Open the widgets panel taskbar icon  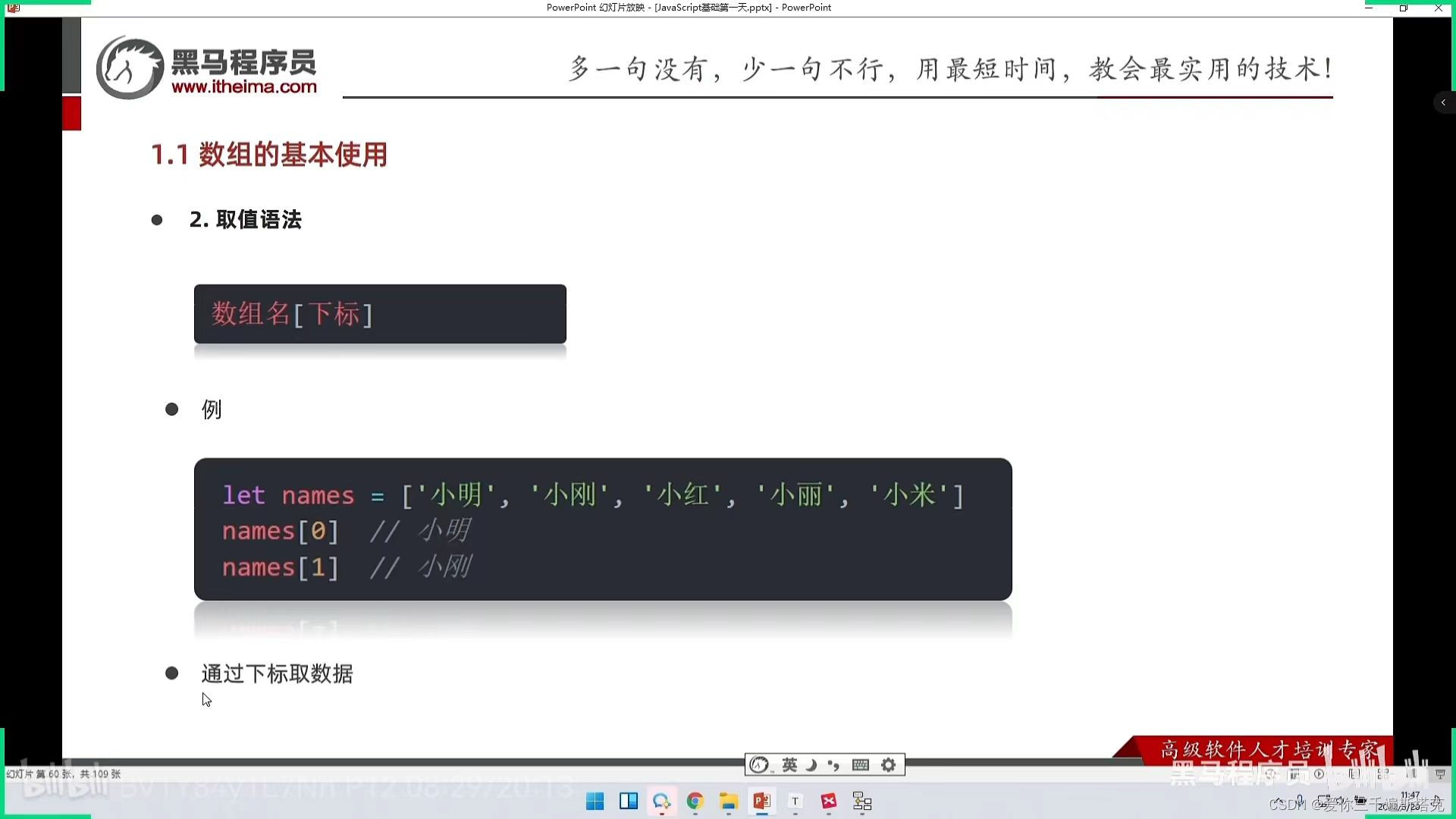click(629, 802)
